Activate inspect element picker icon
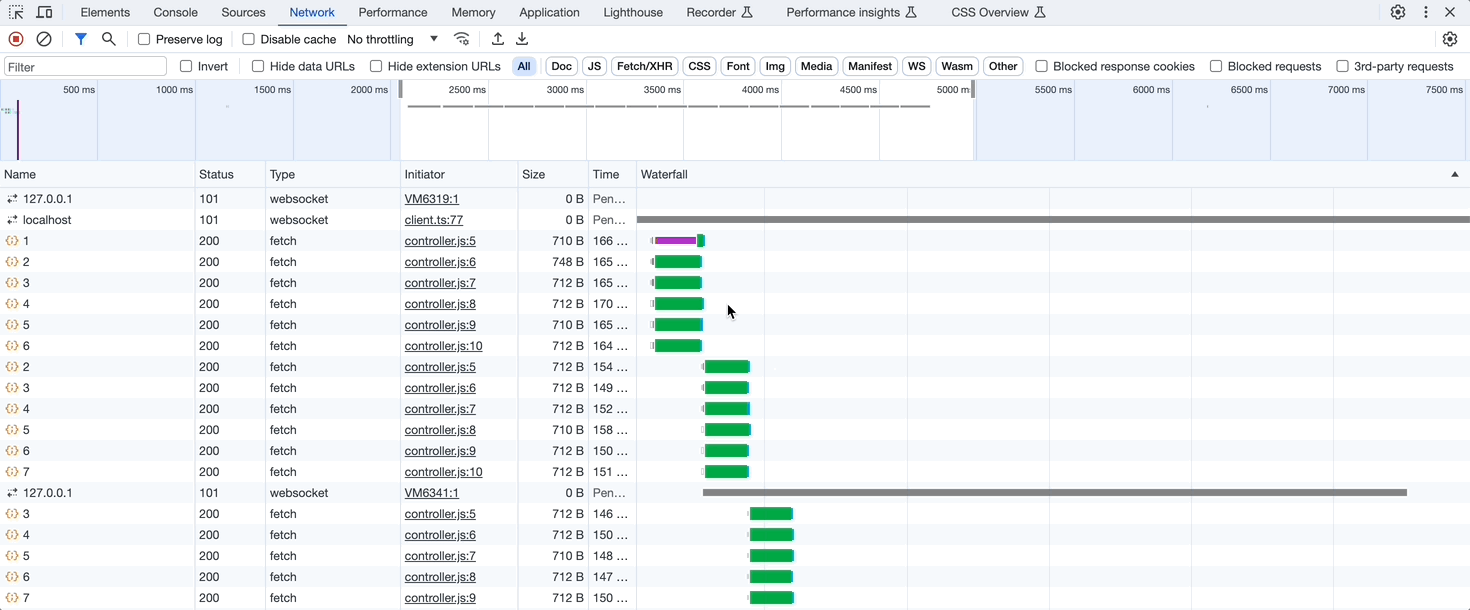 [16, 12]
